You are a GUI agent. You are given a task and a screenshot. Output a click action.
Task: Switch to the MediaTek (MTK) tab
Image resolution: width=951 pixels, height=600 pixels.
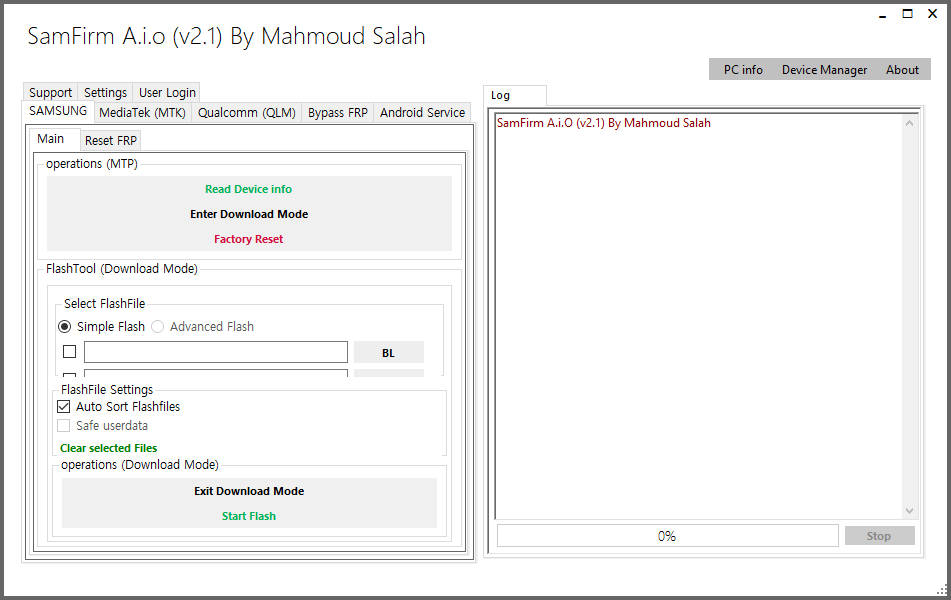143,112
